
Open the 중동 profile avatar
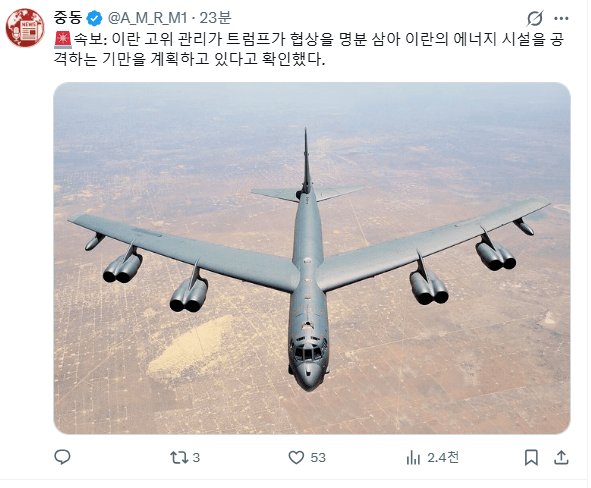pyautogui.click(x=25, y=28)
